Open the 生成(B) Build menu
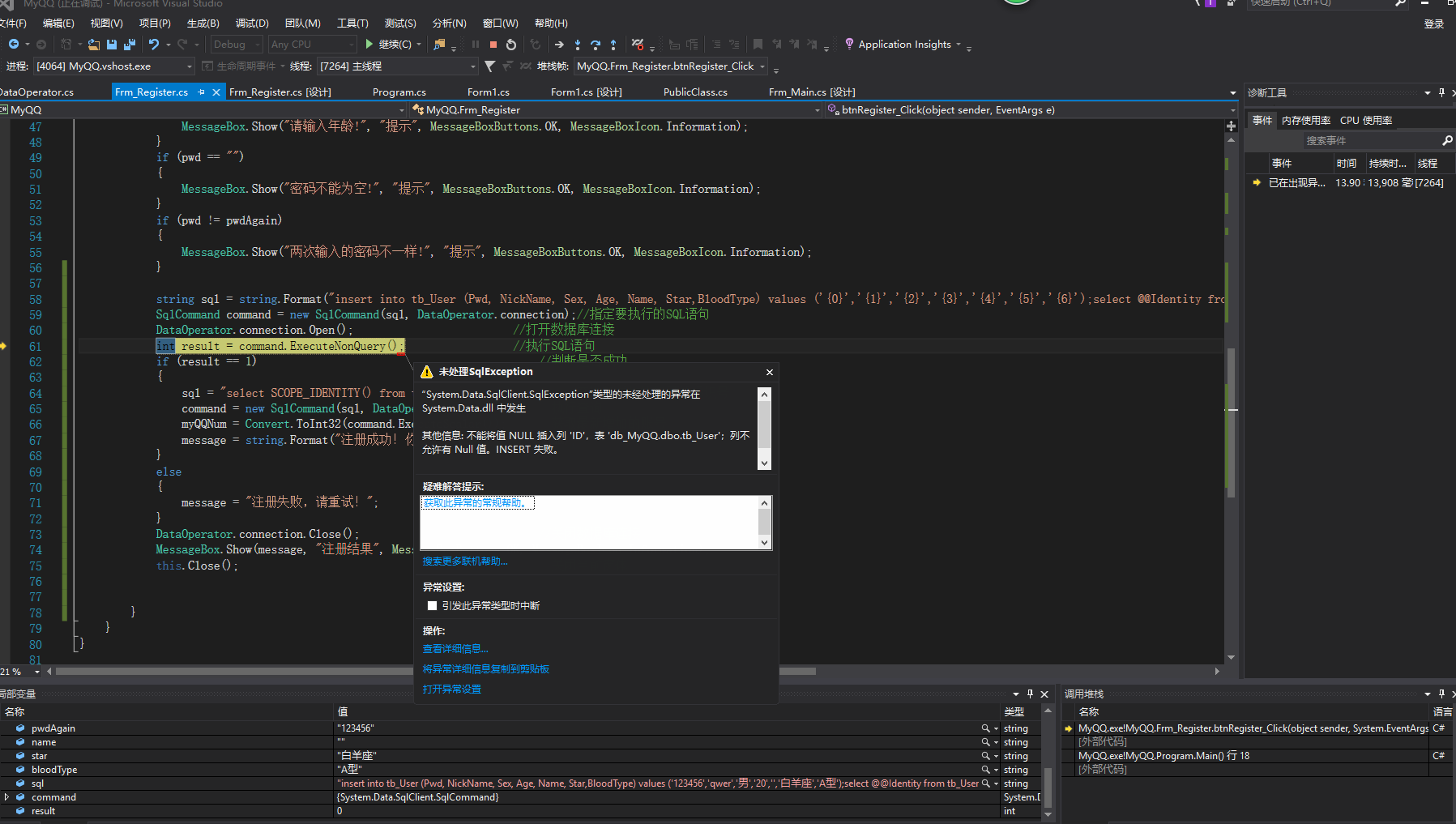The image size is (1456, 824). (x=203, y=23)
